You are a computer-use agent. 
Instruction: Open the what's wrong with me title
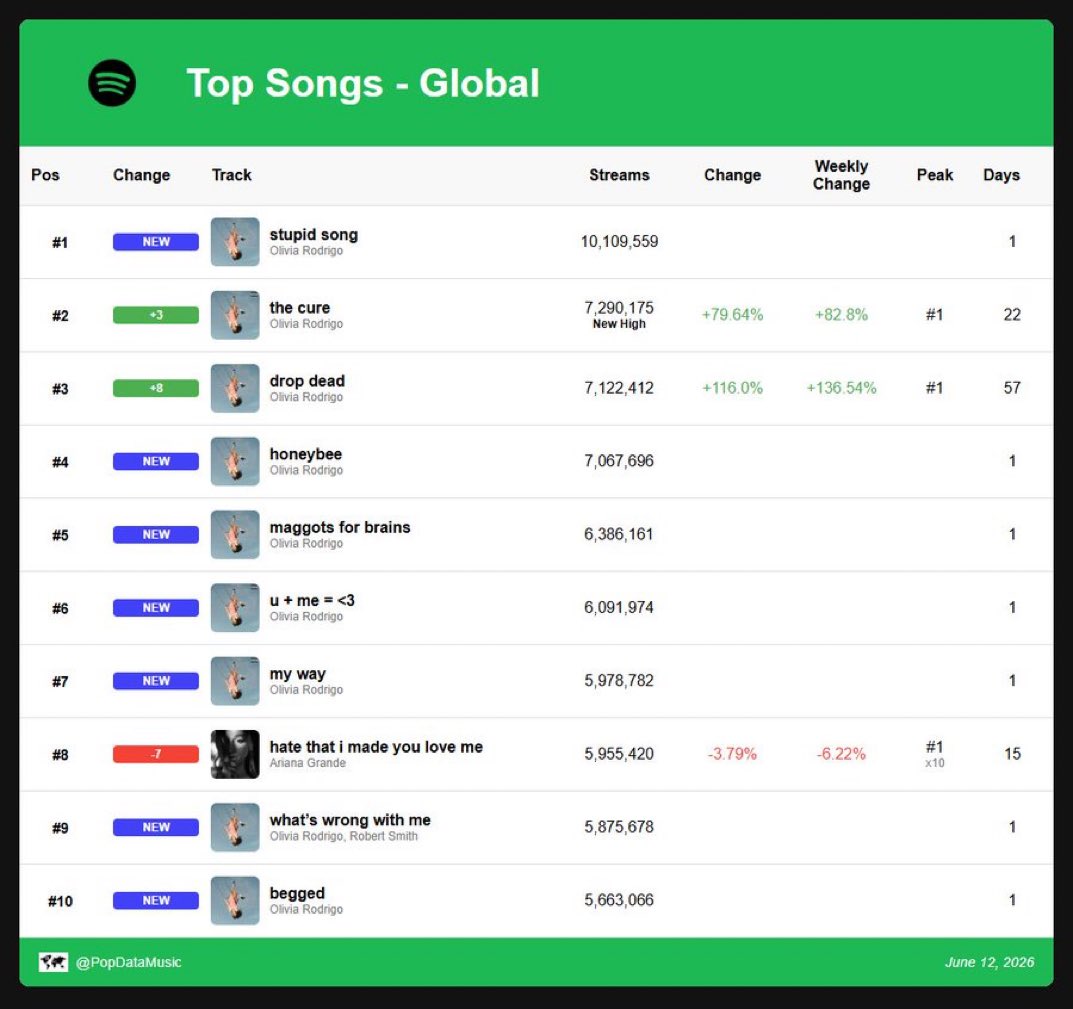(x=350, y=821)
